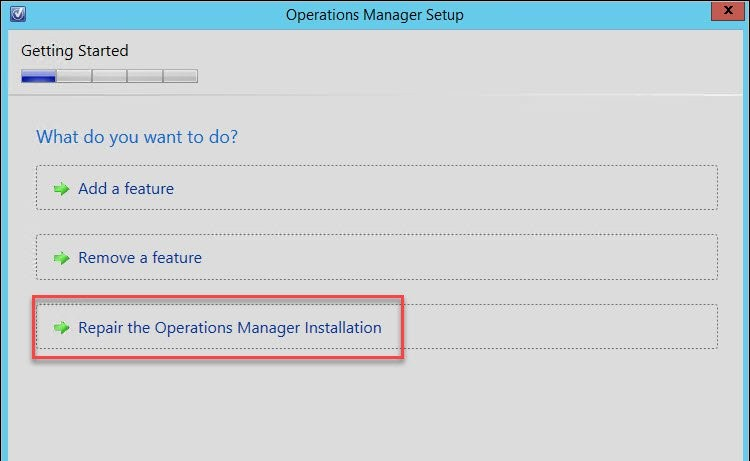The height and width of the screenshot is (461, 750).
Task: Click the filled blue progress step segment
Action: [x=38, y=76]
